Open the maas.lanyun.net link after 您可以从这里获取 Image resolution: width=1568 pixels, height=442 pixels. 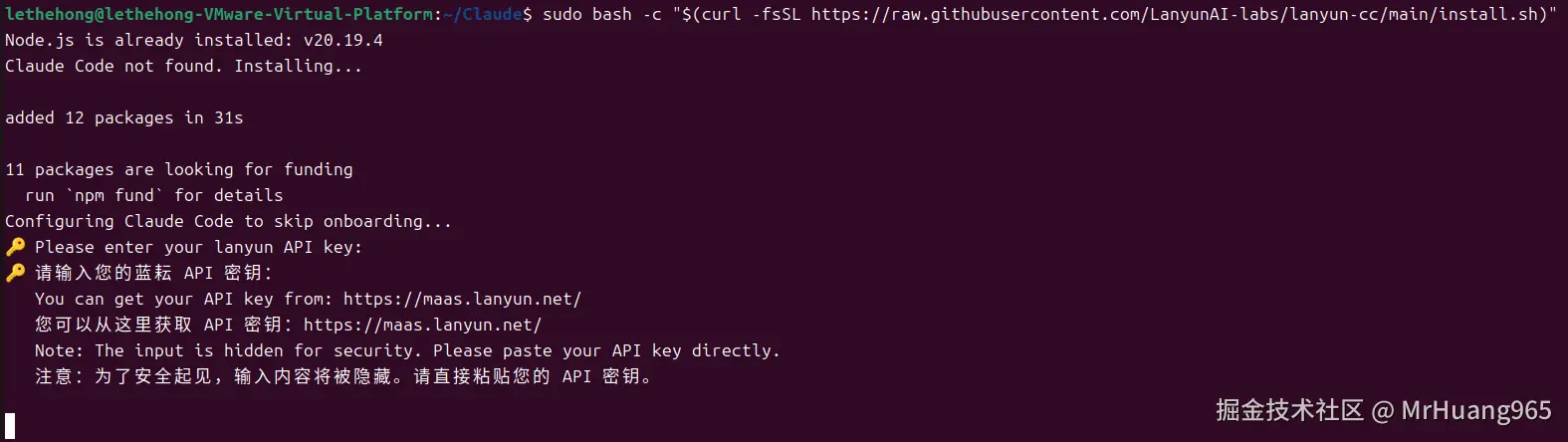[422, 325]
